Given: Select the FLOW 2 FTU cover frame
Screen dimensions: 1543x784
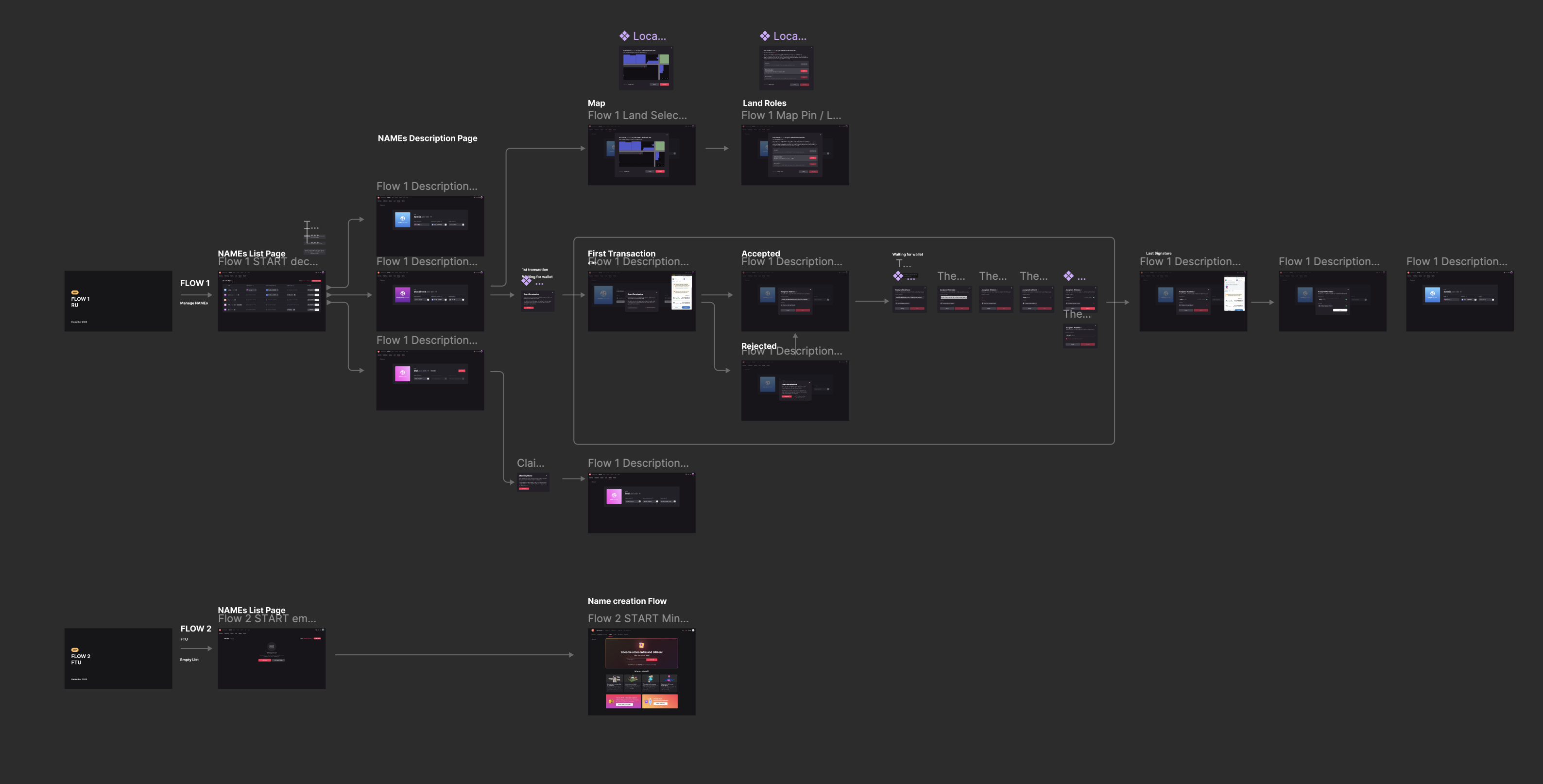Looking at the screenshot, I should coord(118,658).
